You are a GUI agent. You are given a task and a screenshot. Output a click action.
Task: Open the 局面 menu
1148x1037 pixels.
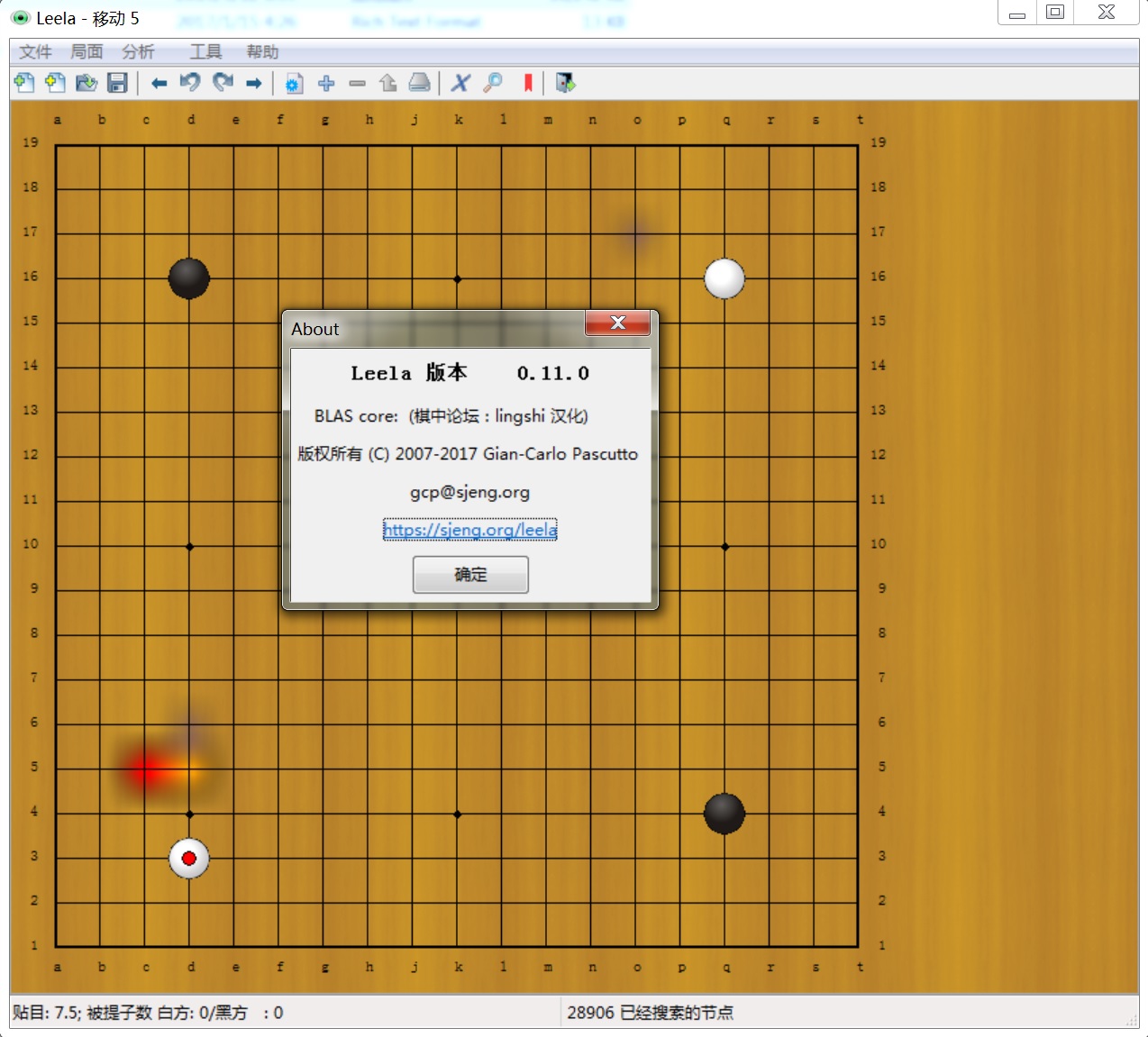coord(87,52)
